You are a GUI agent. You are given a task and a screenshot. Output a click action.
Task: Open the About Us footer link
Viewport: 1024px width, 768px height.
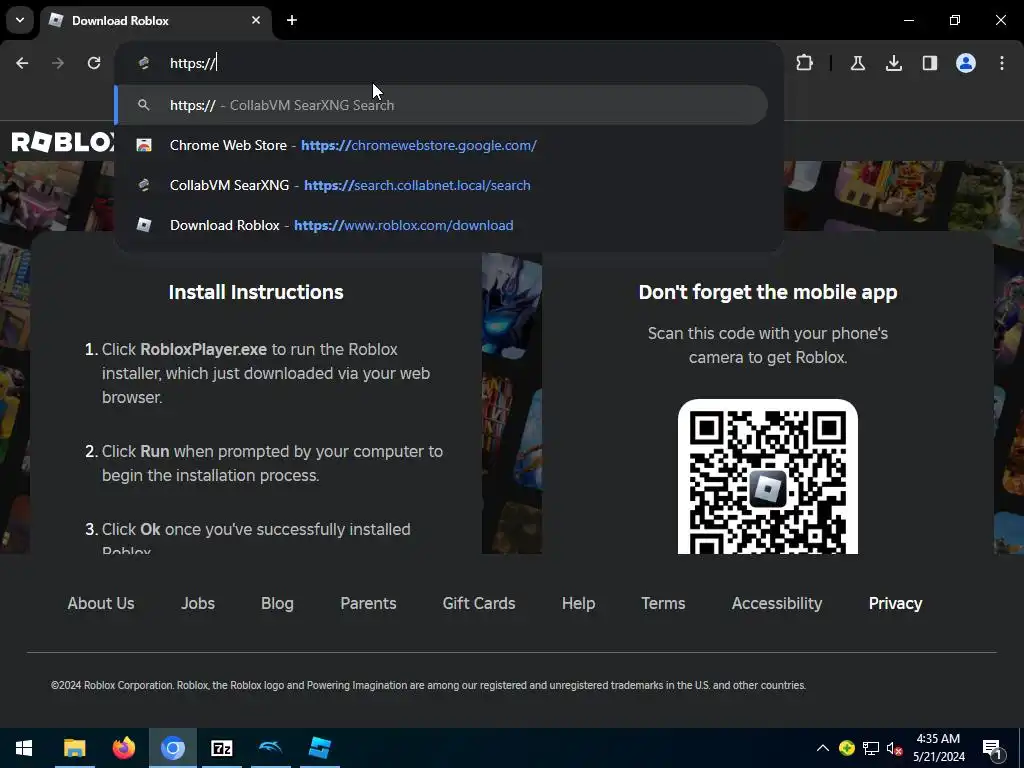pyautogui.click(x=101, y=603)
